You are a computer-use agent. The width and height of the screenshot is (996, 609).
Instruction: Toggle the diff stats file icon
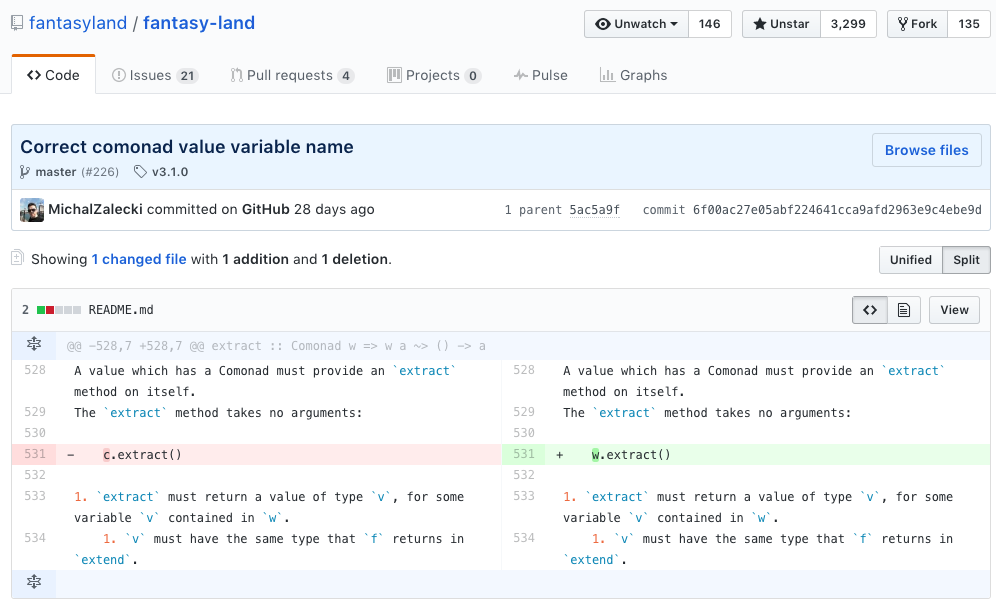[18, 258]
